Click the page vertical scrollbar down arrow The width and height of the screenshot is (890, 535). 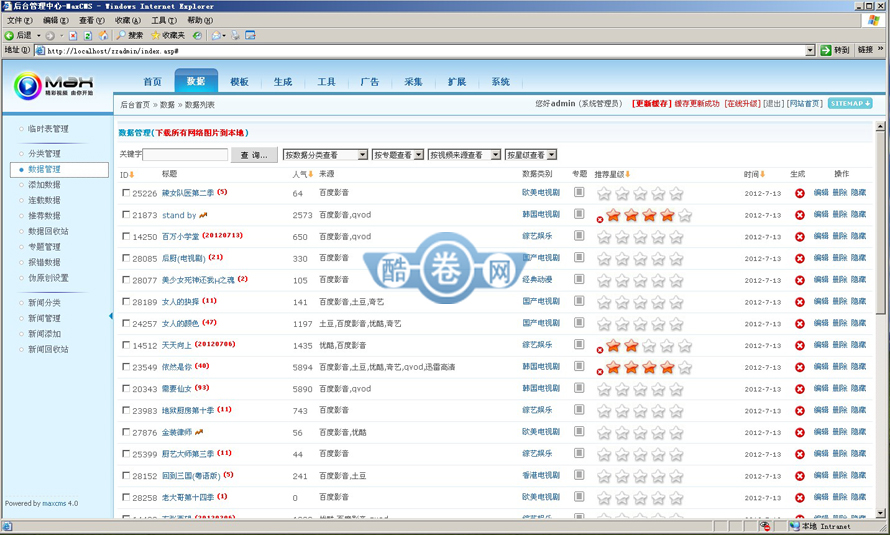click(880, 513)
